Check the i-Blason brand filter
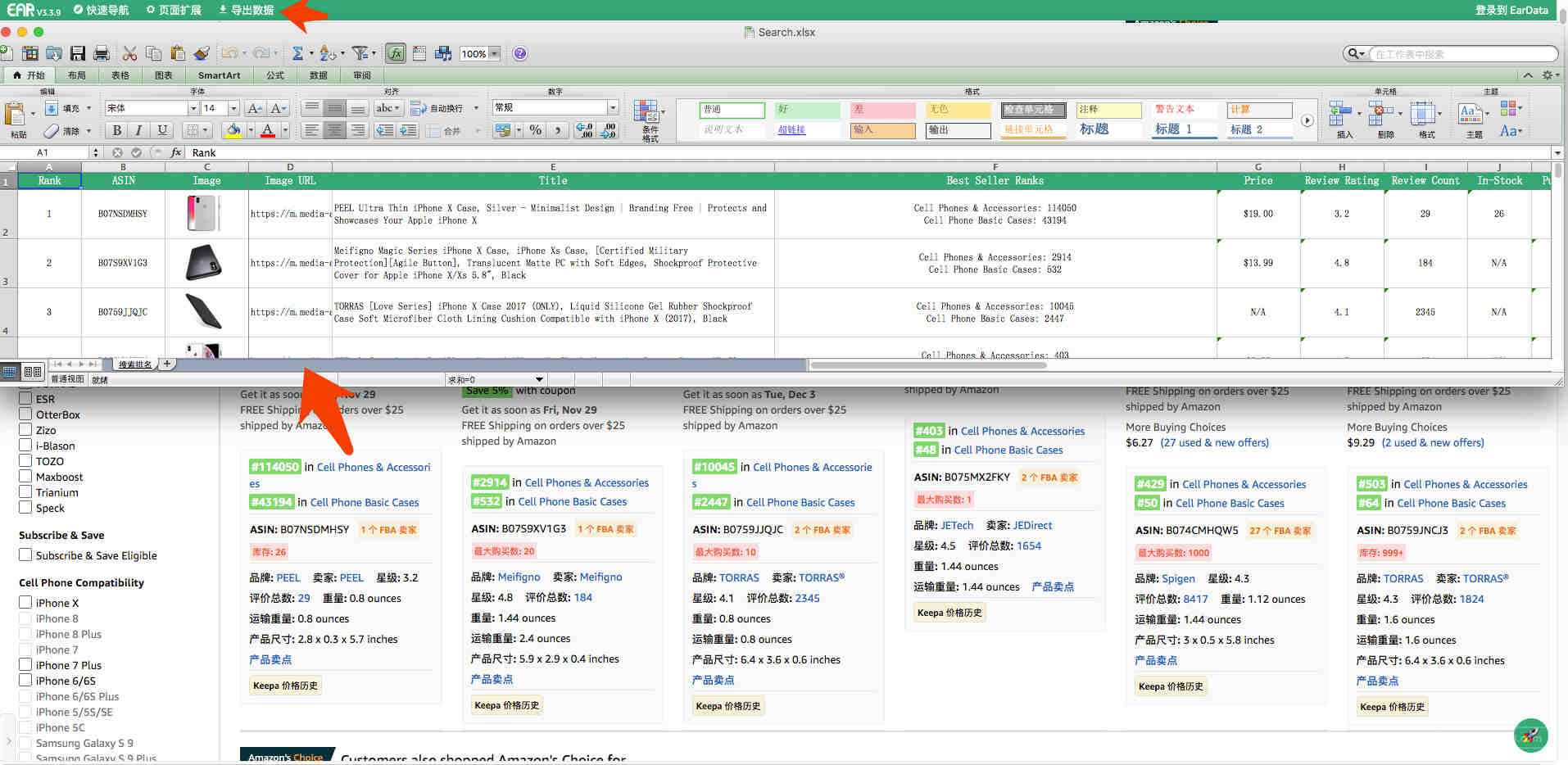This screenshot has width=1568, height=765. coord(25,446)
